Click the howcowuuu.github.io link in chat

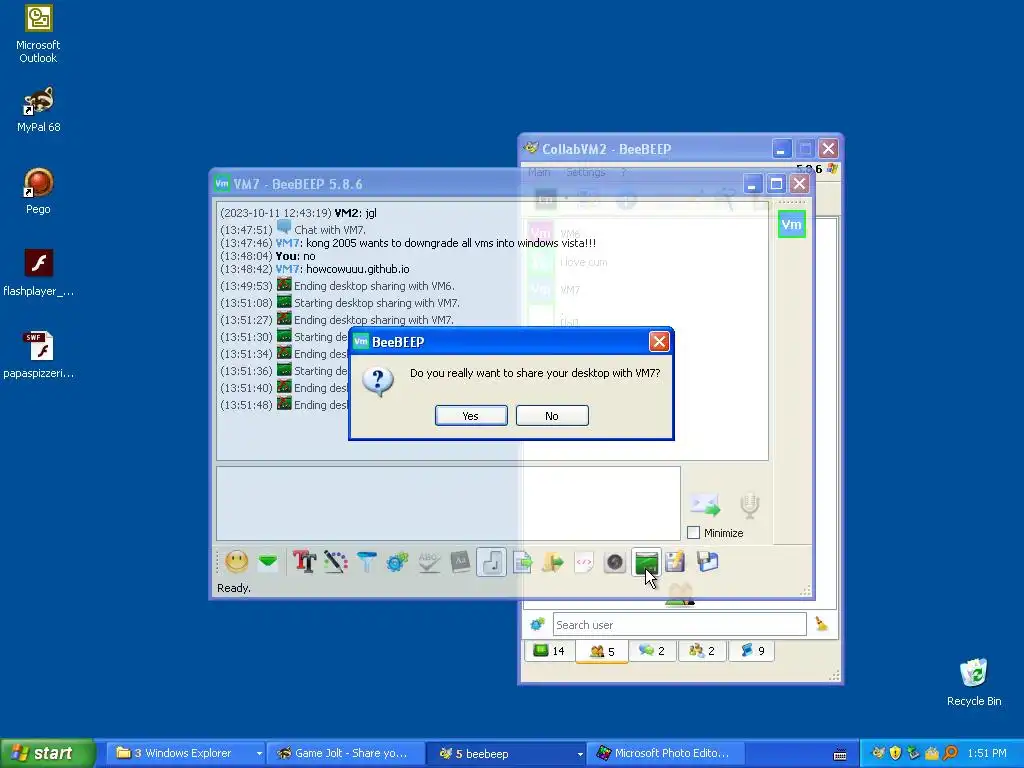(358, 269)
